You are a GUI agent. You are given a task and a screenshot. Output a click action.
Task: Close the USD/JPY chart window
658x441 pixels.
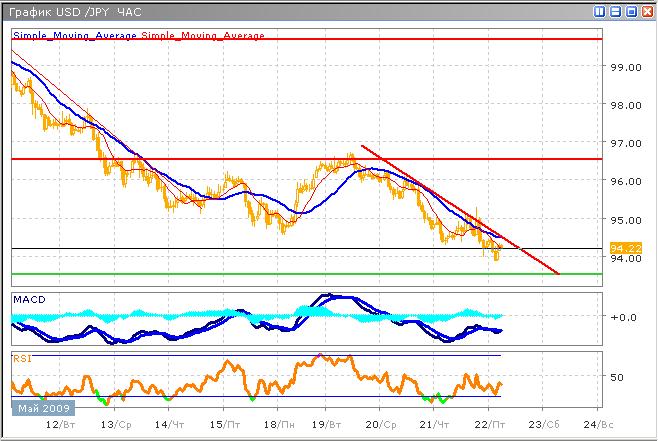click(645, 10)
